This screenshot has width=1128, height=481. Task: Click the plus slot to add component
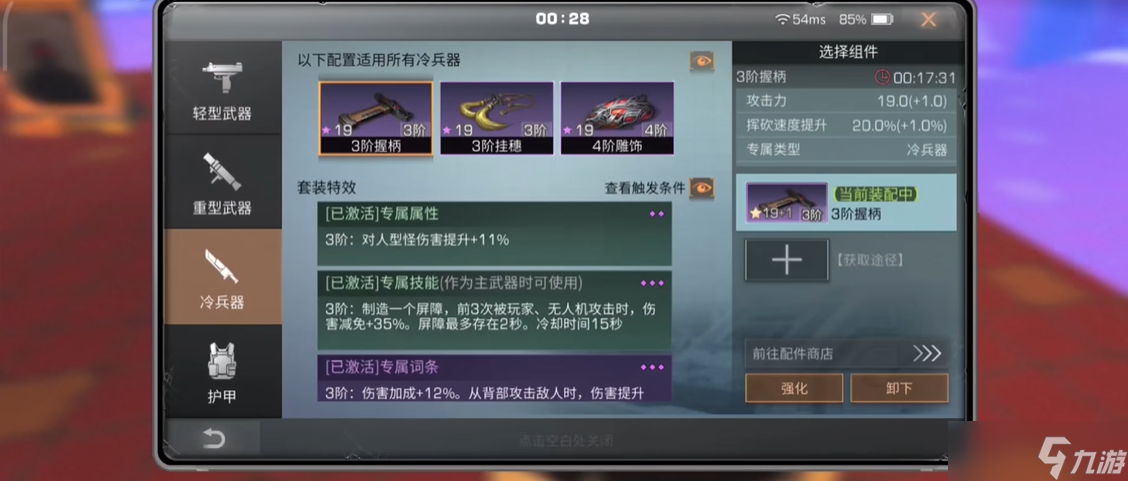coord(787,260)
